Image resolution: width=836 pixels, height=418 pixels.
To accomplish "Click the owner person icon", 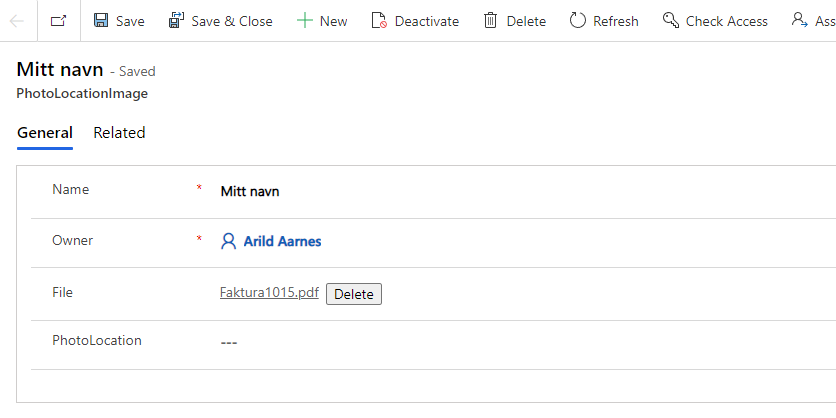I will 228,242.
